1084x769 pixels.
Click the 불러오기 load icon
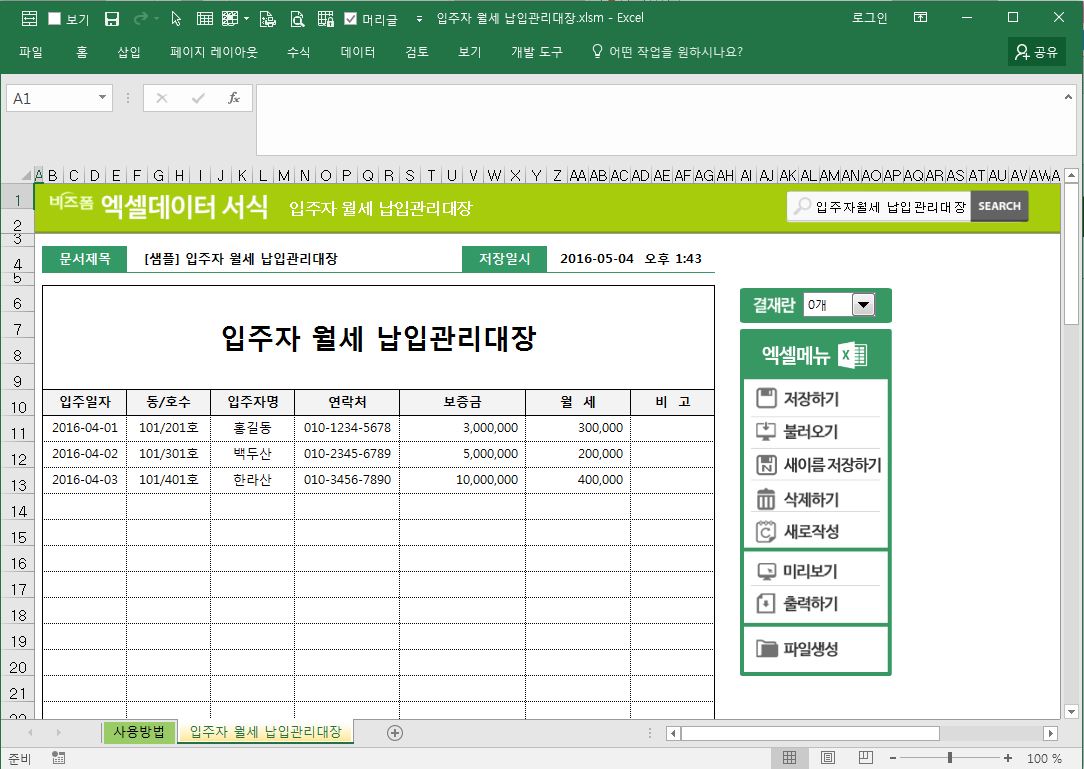click(767, 432)
